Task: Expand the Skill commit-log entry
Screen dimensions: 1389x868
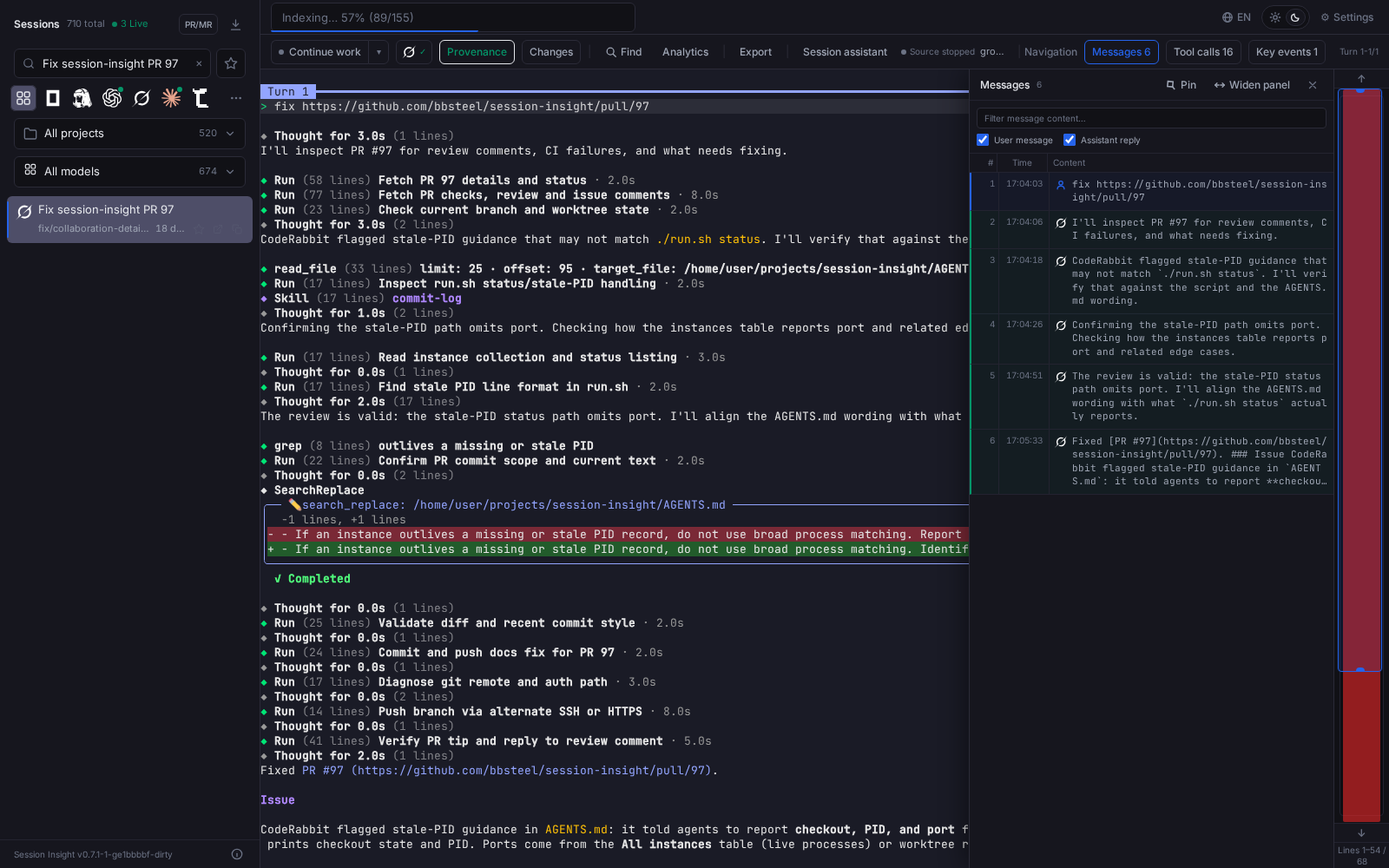Action: [x=361, y=299]
